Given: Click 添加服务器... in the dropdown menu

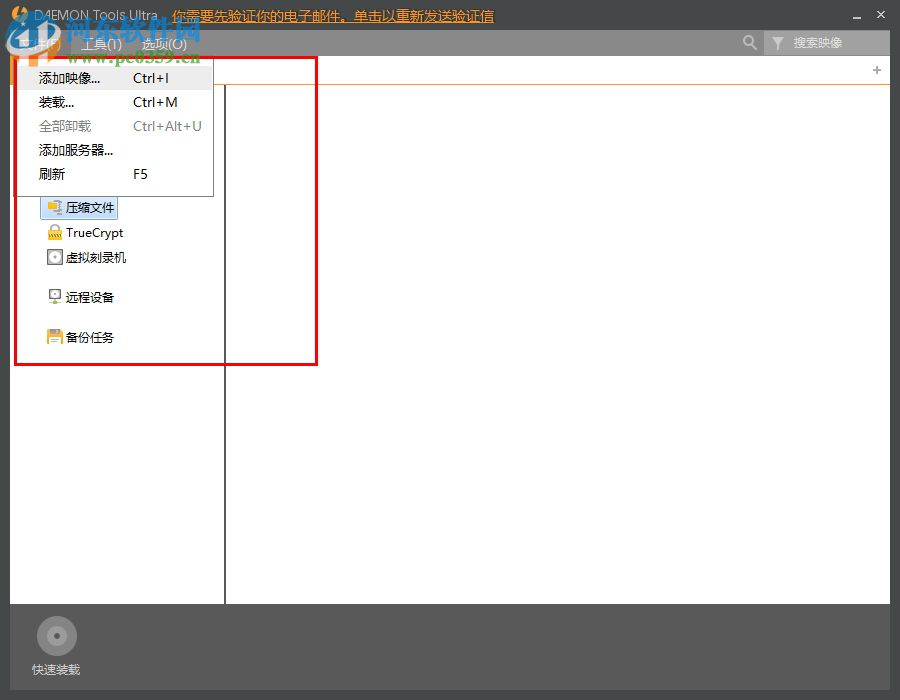Looking at the screenshot, I should pyautogui.click(x=114, y=150).
